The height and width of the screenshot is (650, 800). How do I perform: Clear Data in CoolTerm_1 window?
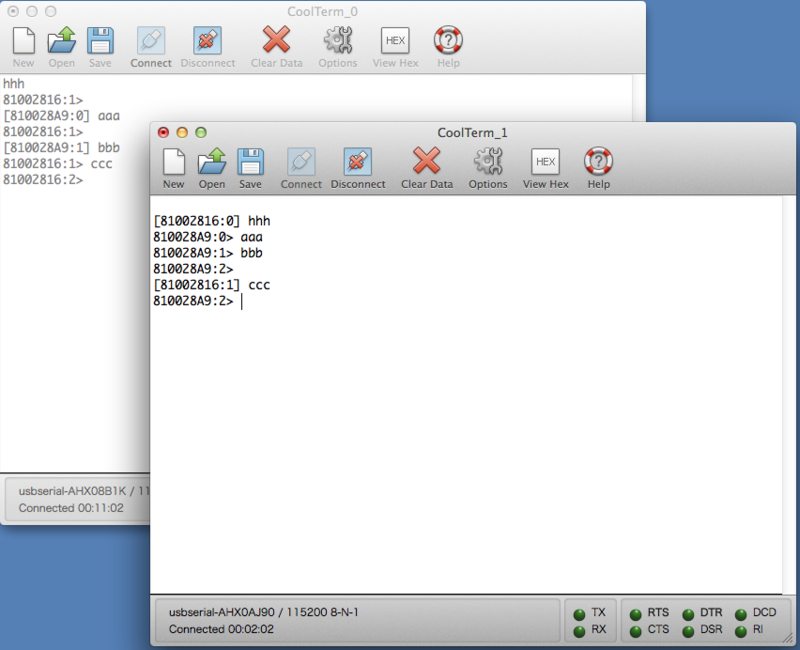(427, 161)
